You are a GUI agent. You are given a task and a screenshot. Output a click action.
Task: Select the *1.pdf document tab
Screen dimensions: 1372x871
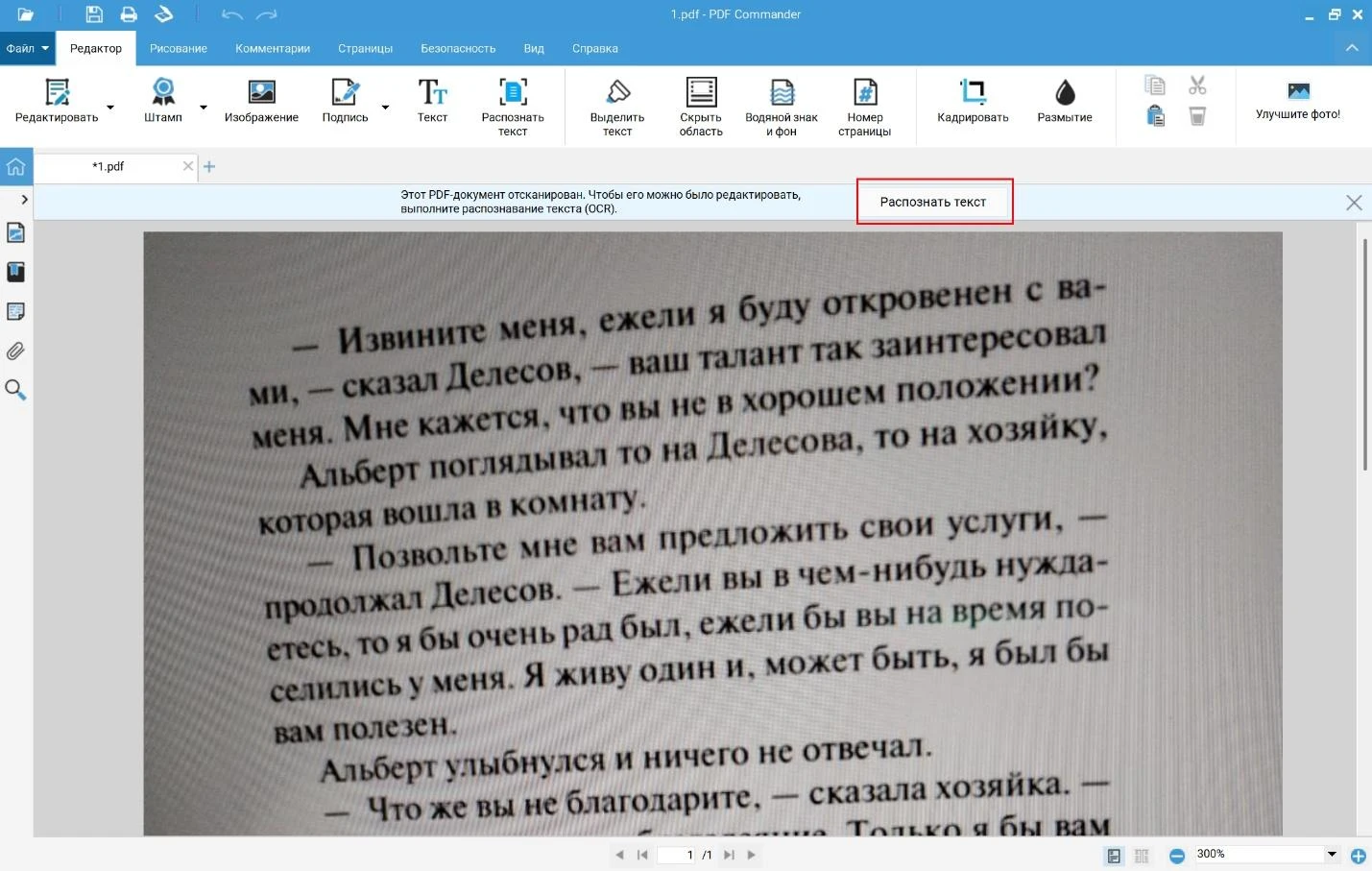(x=108, y=166)
